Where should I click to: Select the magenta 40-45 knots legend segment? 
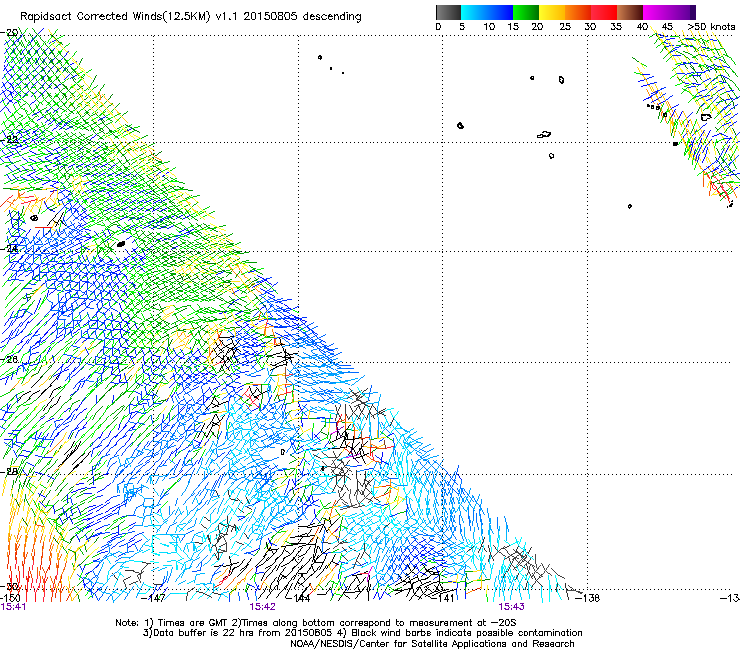point(656,12)
